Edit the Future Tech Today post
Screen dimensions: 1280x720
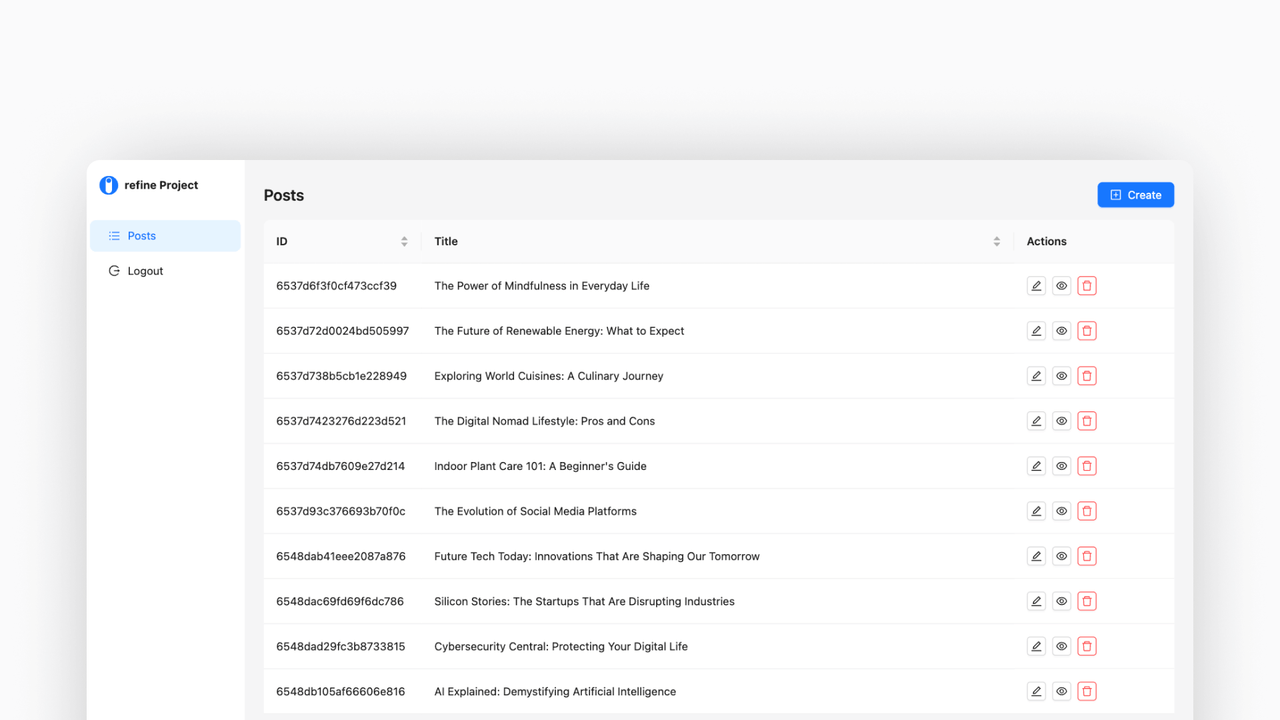click(1036, 556)
